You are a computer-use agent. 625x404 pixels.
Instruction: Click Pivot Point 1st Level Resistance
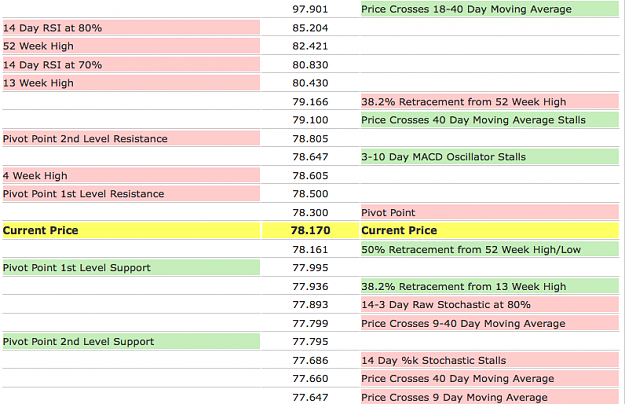pyautogui.click(x=83, y=194)
